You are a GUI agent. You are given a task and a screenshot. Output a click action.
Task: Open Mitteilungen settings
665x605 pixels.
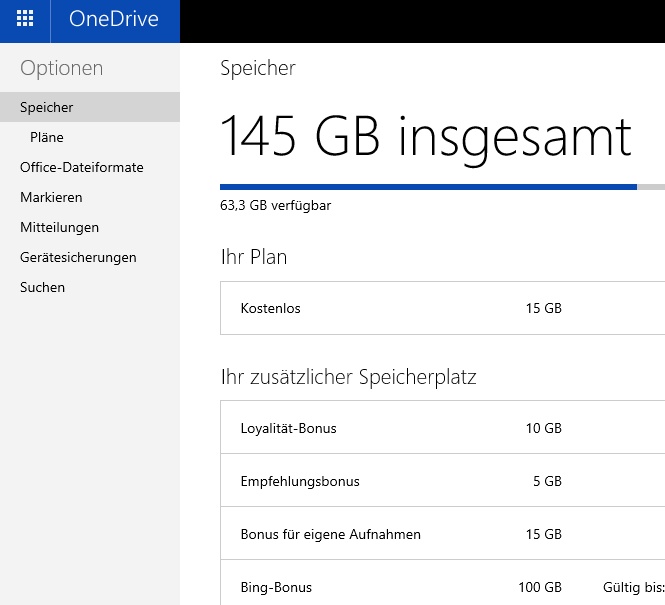pyautogui.click(x=59, y=227)
